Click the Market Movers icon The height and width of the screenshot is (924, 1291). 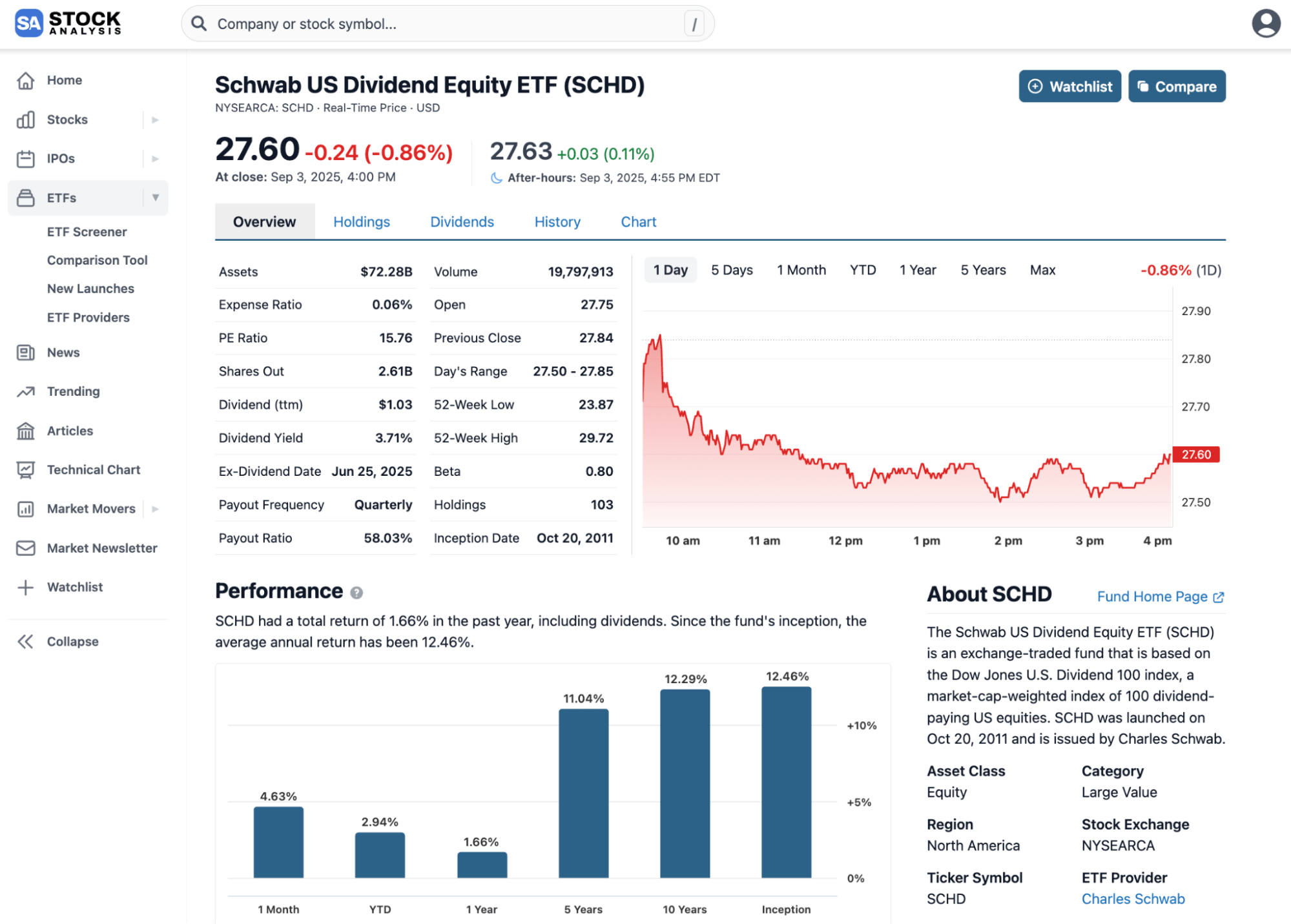(x=25, y=509)
